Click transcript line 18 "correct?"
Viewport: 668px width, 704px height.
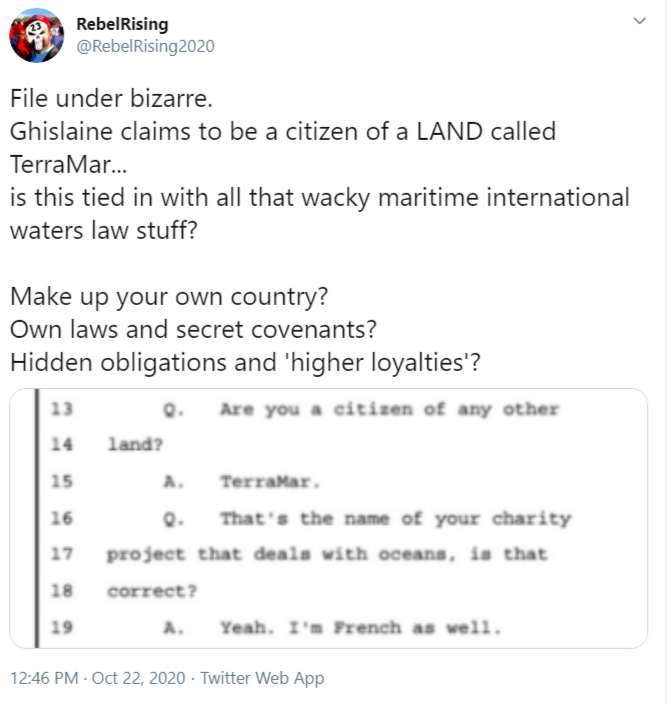(152, 591)
